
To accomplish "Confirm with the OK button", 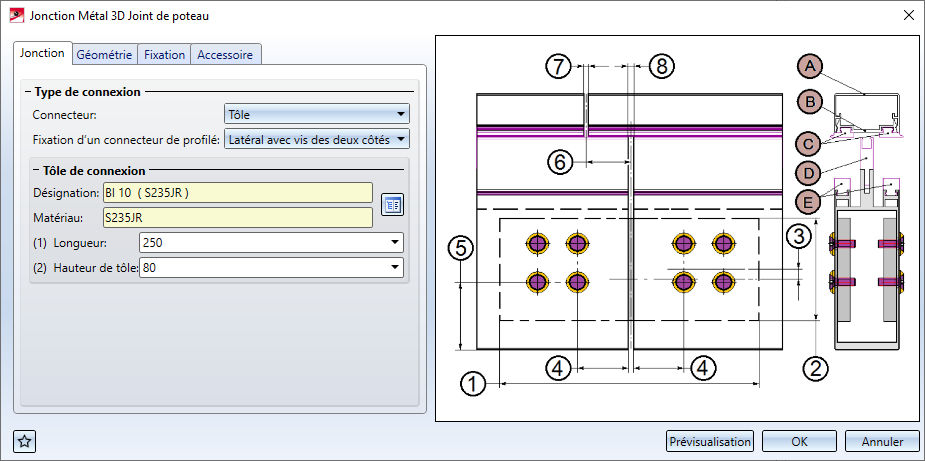I will coord(799,441).
